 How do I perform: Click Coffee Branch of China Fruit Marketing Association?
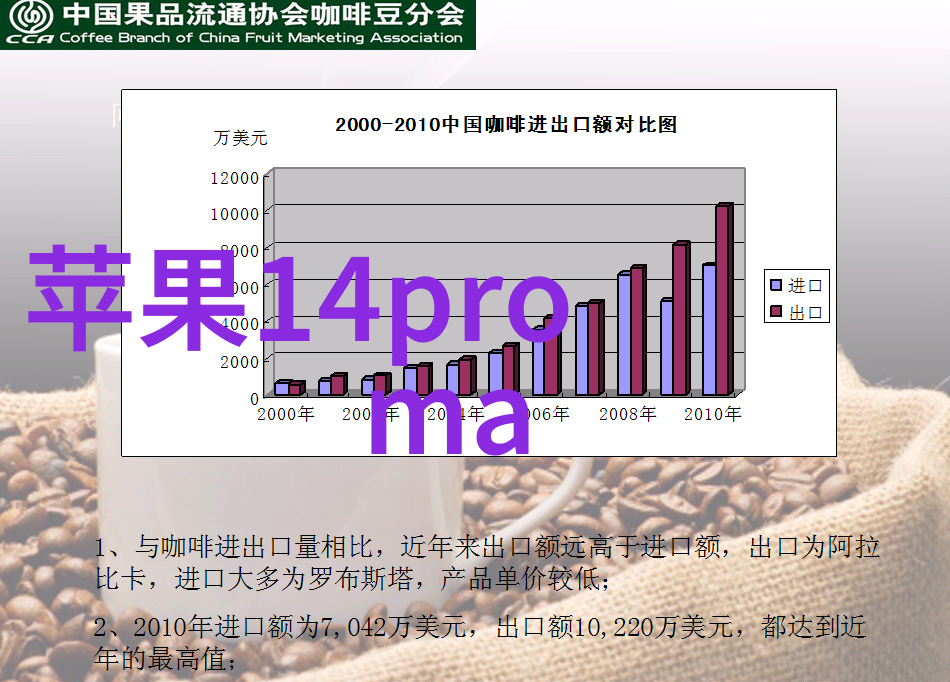coord(261,38)
